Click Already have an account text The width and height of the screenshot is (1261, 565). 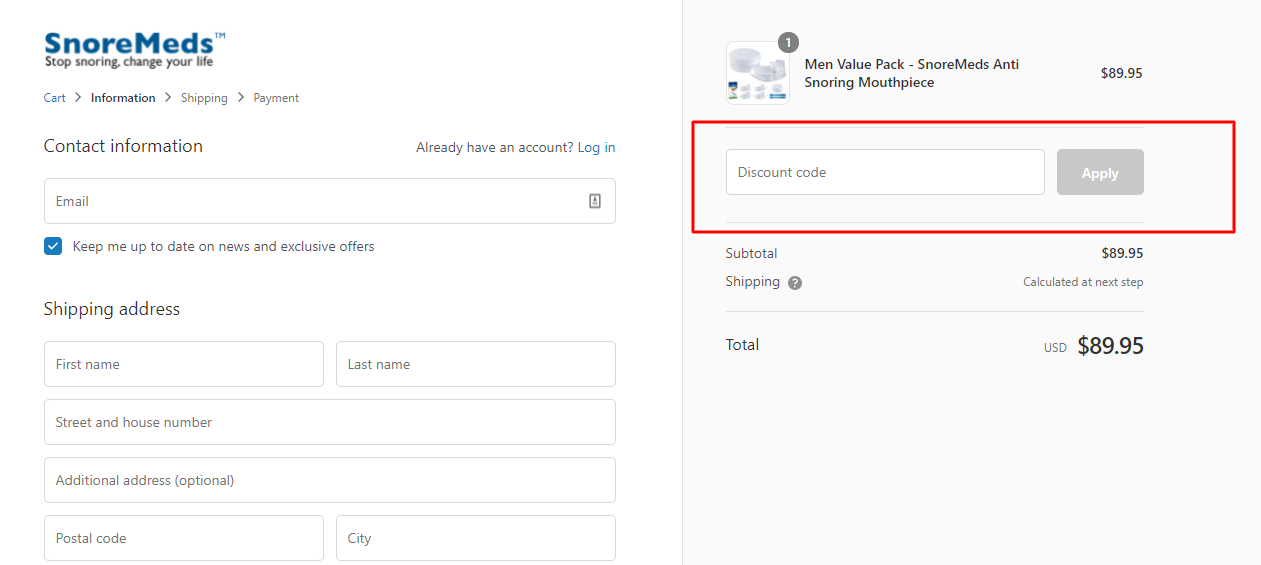tap(495, 147)
